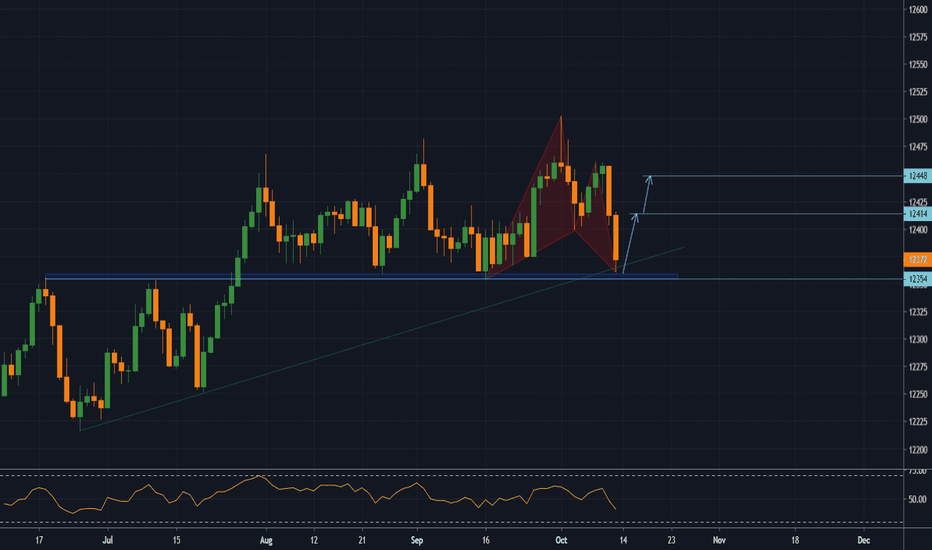932x550 pixels.
Task: Click the 50.00 RSI axis value
Action: click(x=917, y=499)
